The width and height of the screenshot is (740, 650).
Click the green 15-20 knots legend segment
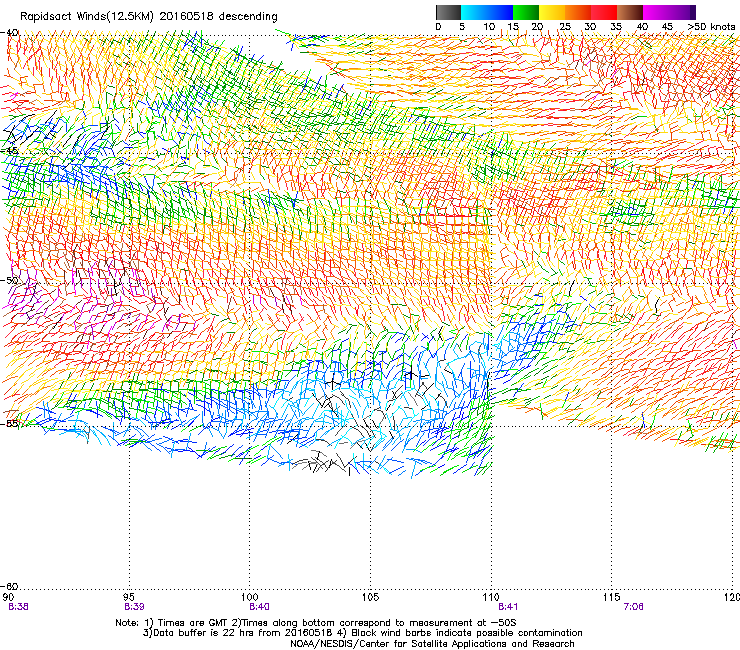click(526, 12)
